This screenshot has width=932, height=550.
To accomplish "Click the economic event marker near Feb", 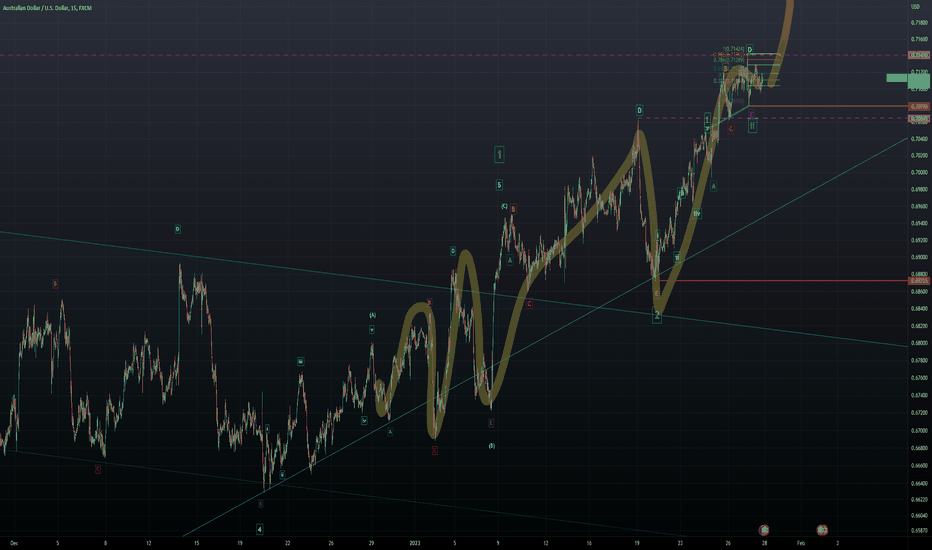I will [821, 529].
